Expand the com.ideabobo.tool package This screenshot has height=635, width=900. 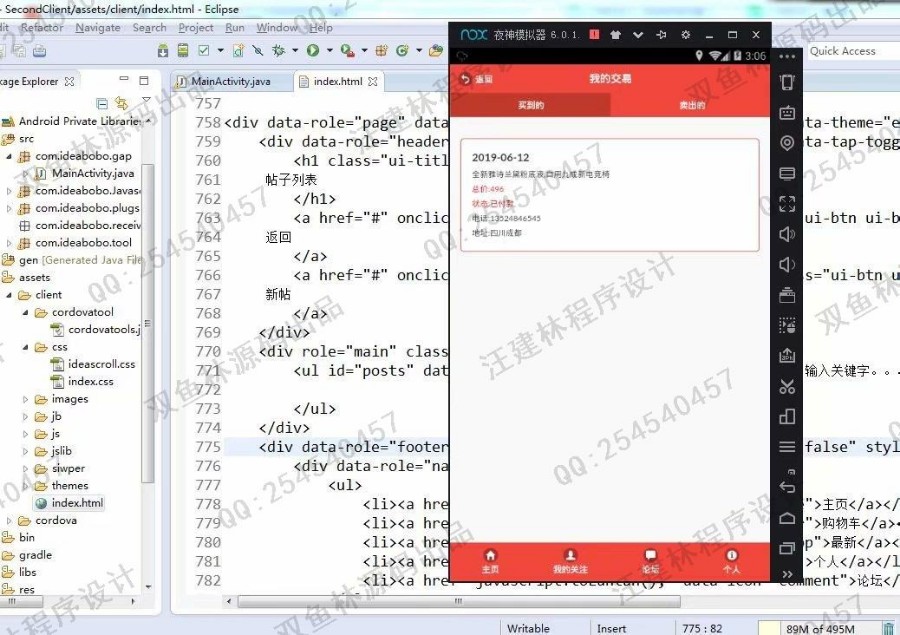tap(9, 243)
